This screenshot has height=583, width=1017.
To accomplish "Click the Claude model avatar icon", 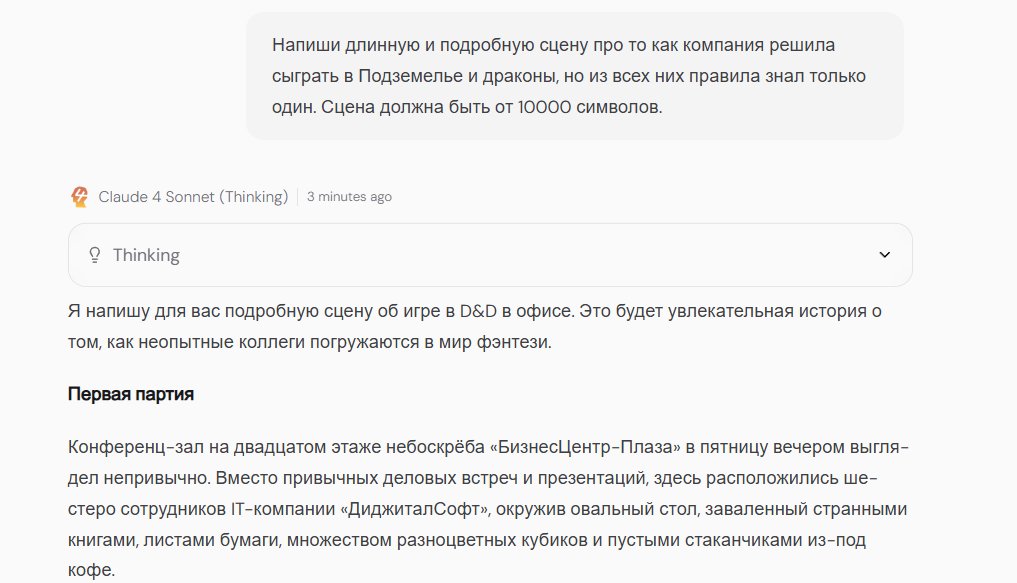I will pyautogui.click(x=79, y=196).
